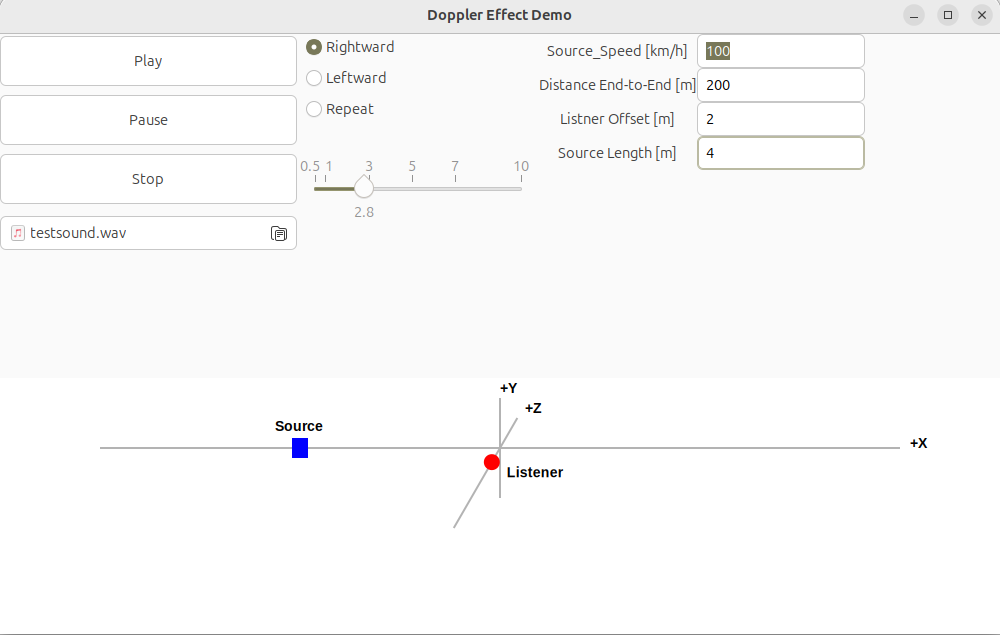Select the Rightward direction radio button
This screenshot has width=1000, height=635.
click(313, 46)
